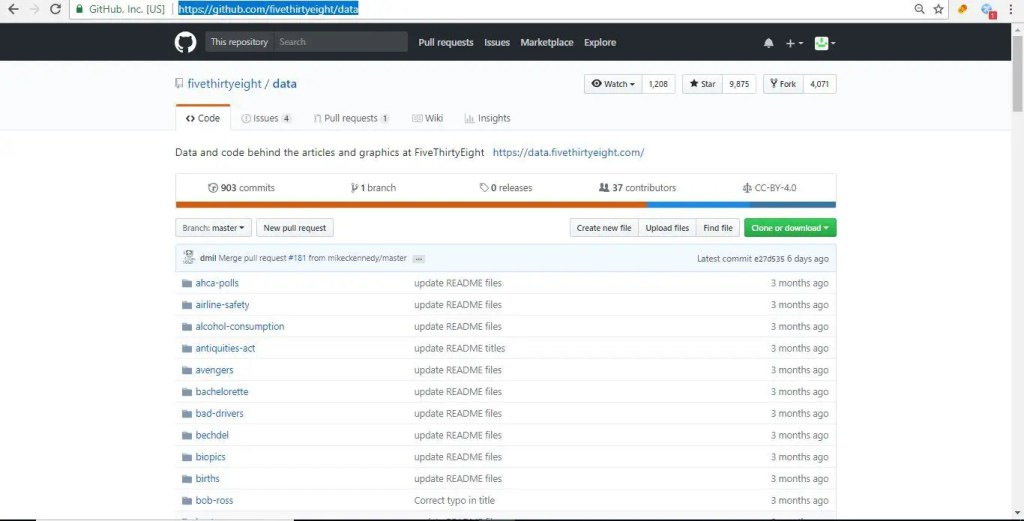Open the Watch dropdown
1024x521 pixels.
(613, 84)
